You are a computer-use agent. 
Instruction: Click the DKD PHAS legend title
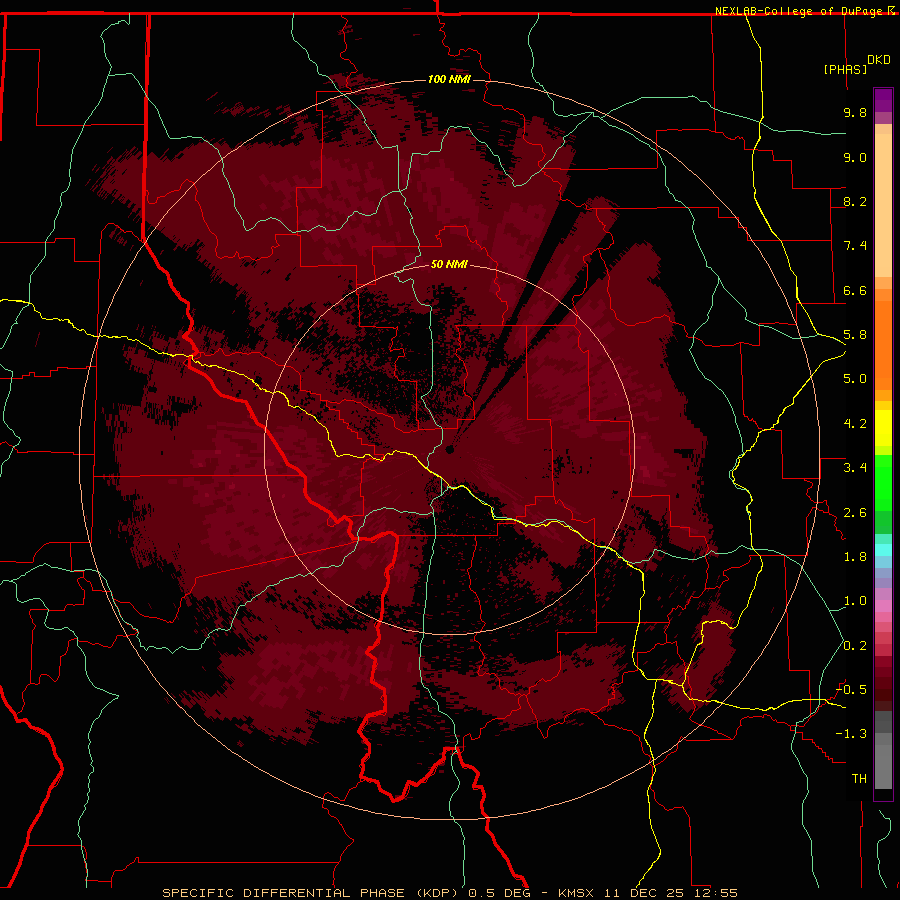click(856, 64)
